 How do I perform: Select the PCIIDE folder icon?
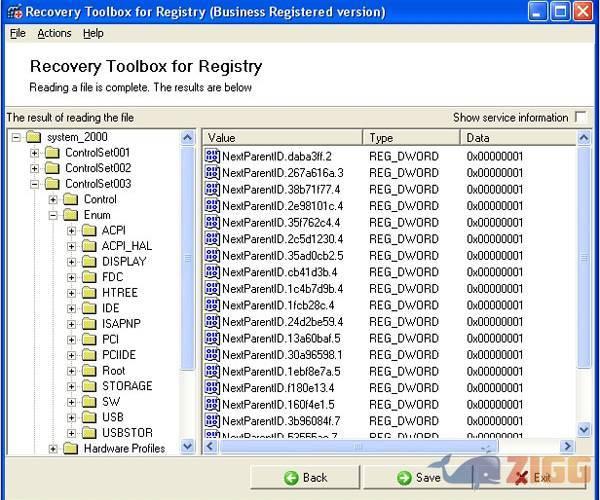(x=89, y=355)
